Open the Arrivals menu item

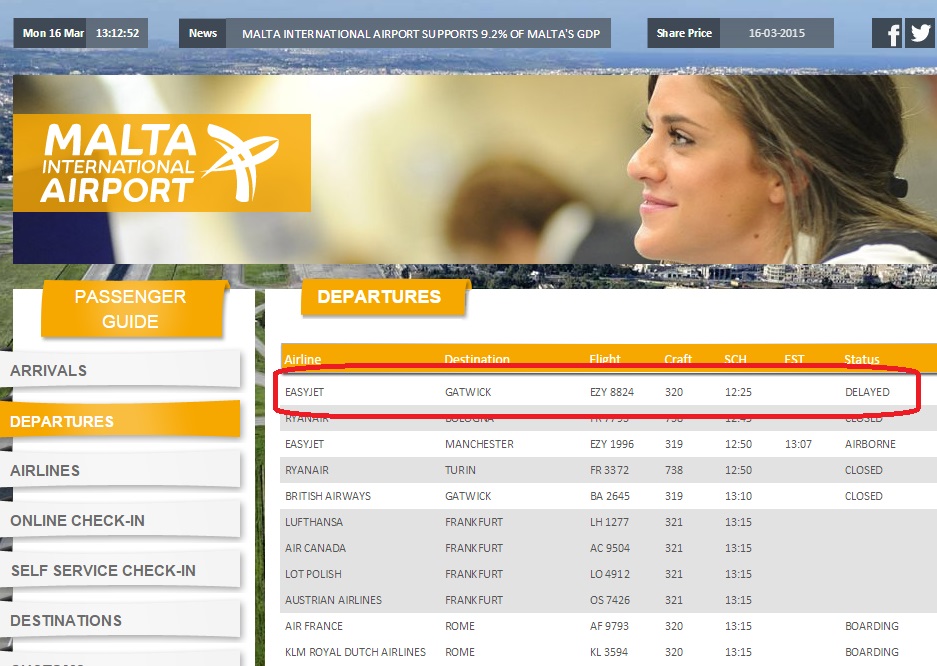121,370
